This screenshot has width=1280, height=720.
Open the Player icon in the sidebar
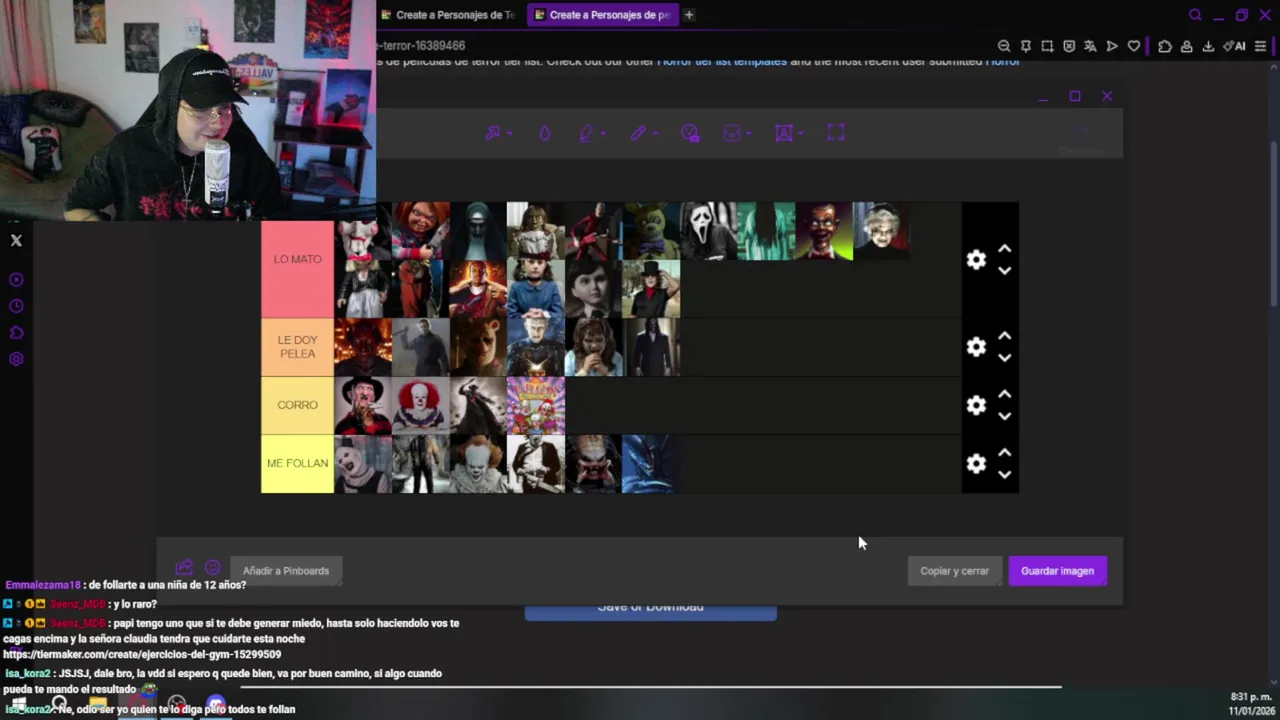click(x=16, y=280)
